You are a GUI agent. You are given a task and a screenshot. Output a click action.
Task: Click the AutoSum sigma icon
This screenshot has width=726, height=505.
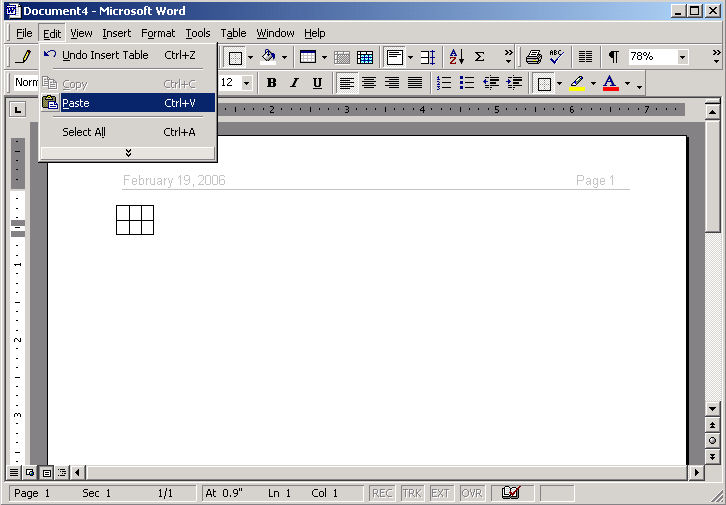pyautogui.click(x=480, y=57)
